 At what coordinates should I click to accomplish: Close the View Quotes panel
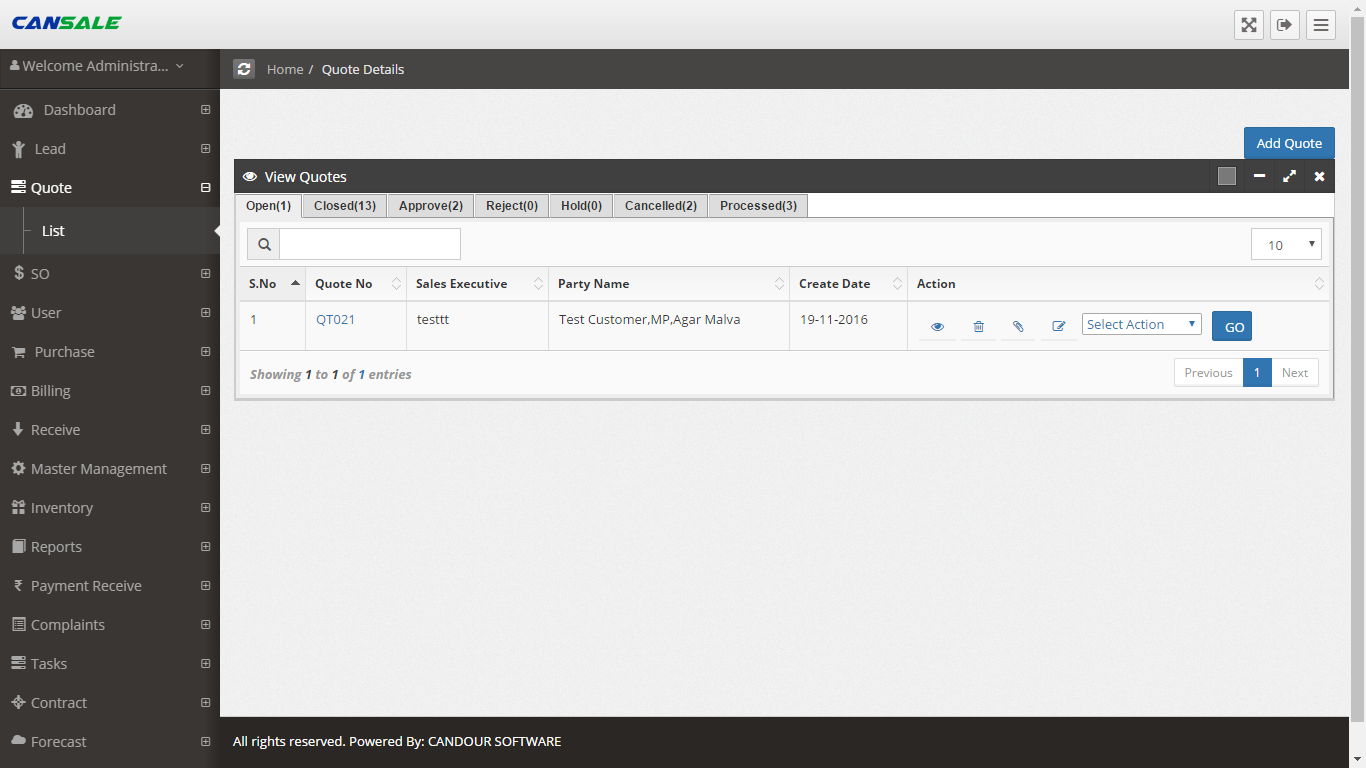coord(1319,176)
